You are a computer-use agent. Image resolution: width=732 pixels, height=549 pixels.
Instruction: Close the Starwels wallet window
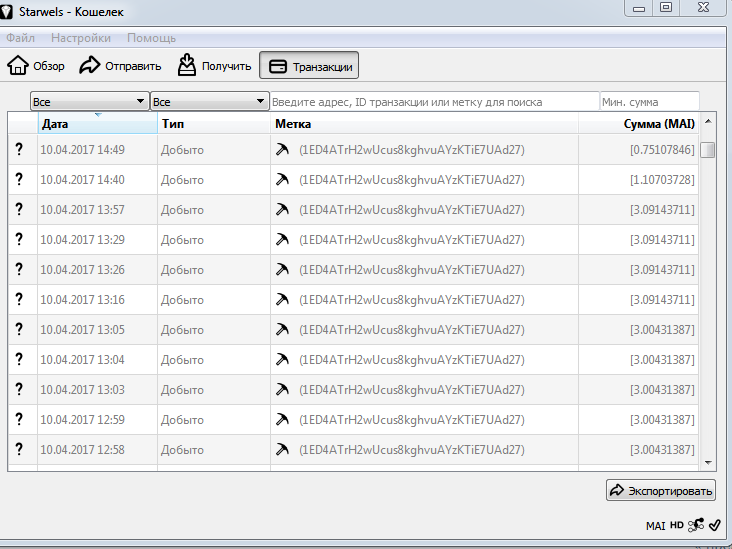(x=704, y=8)
